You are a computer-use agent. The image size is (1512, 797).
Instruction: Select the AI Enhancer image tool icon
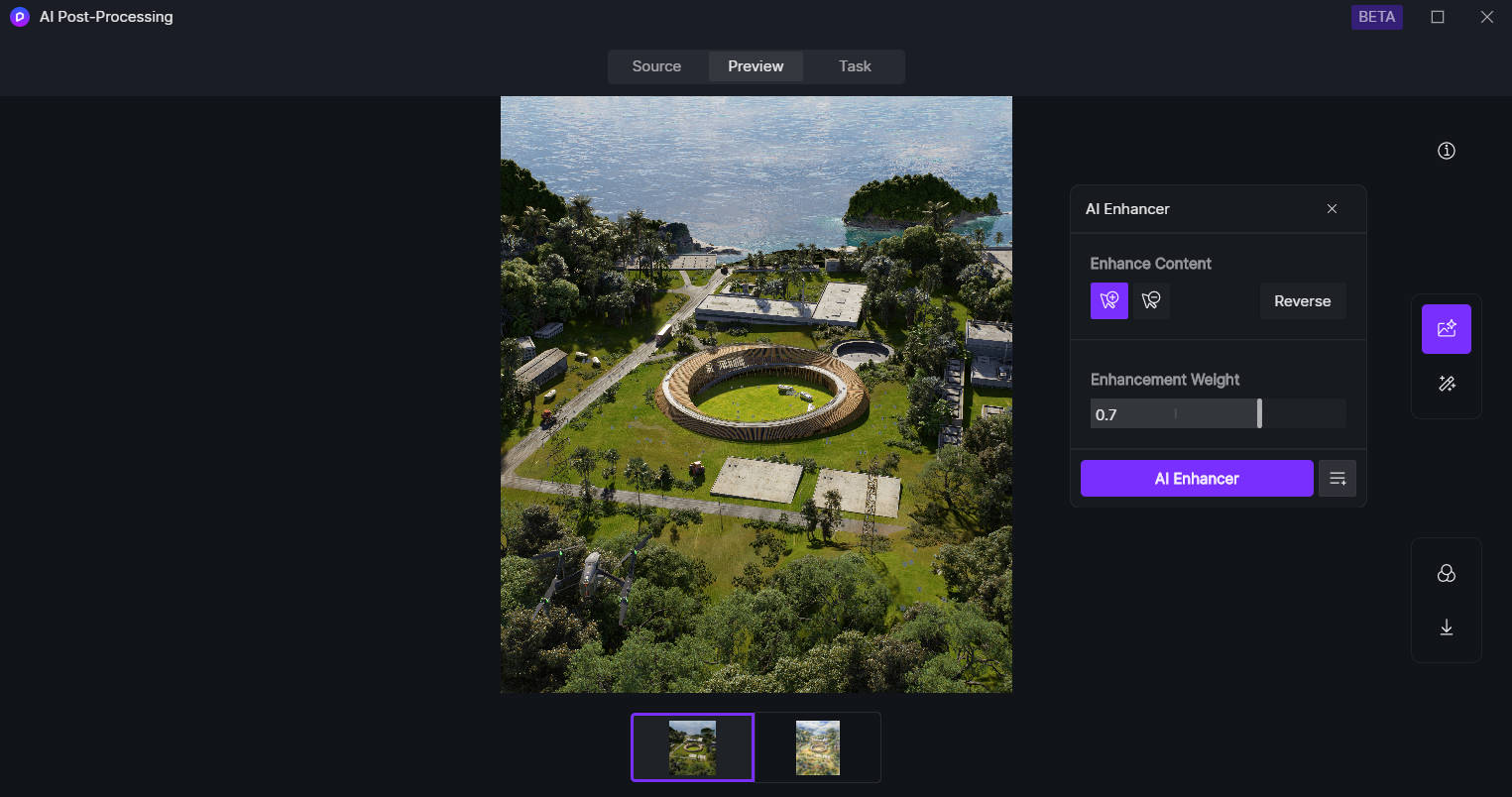1446,329
